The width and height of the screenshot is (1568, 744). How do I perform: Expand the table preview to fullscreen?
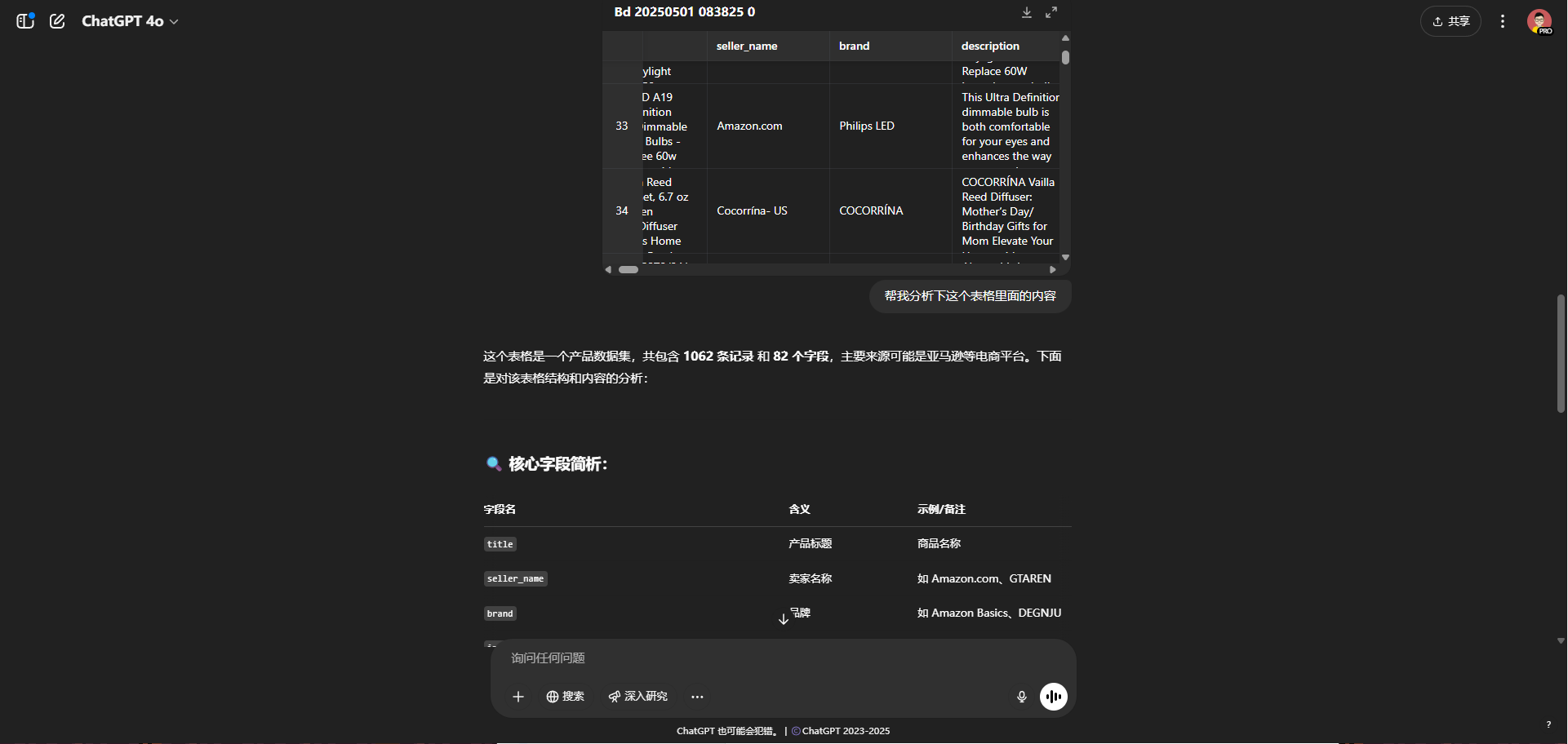tap(1051, 12)
